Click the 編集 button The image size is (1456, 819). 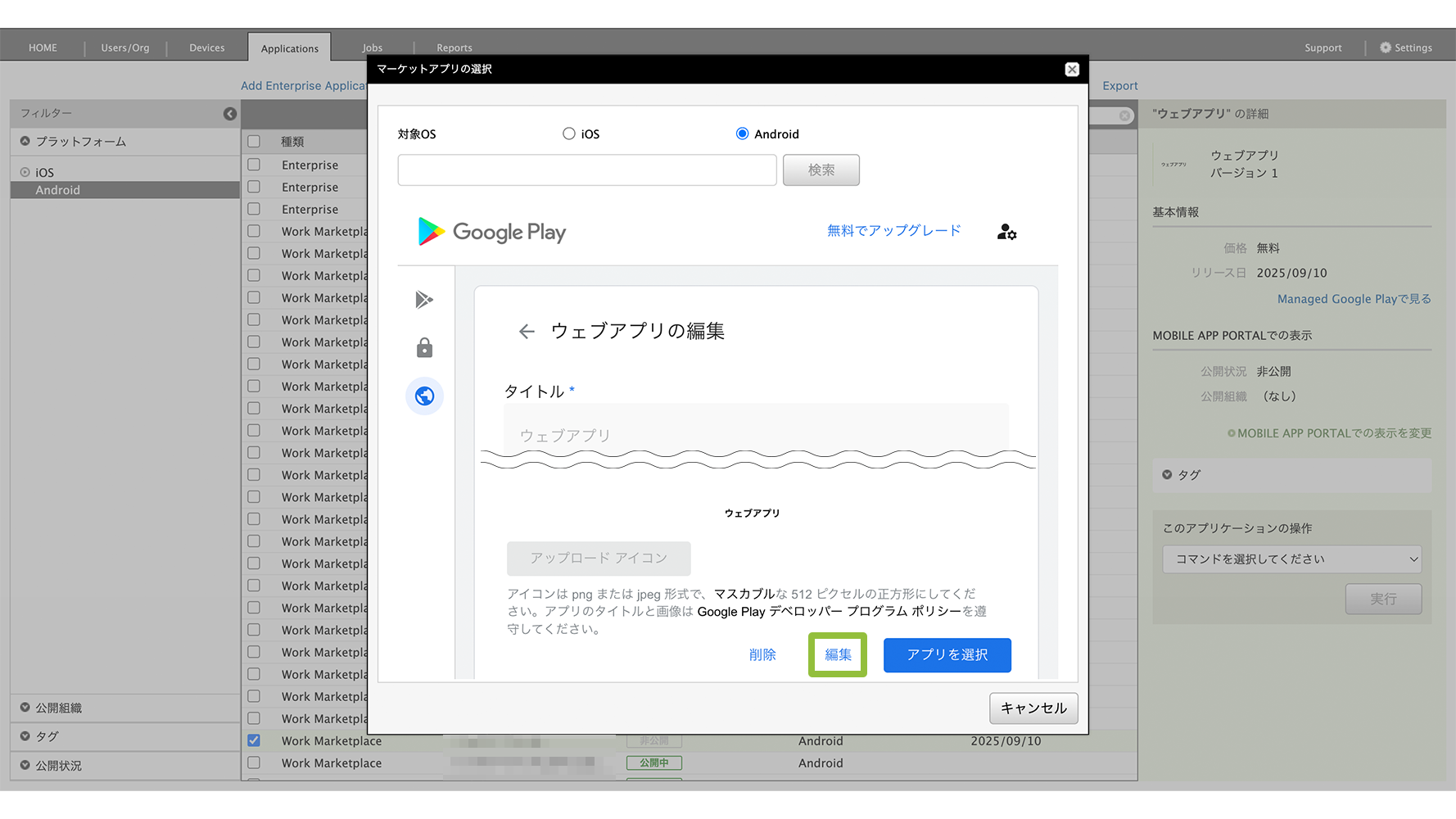(x=837, y=654)
